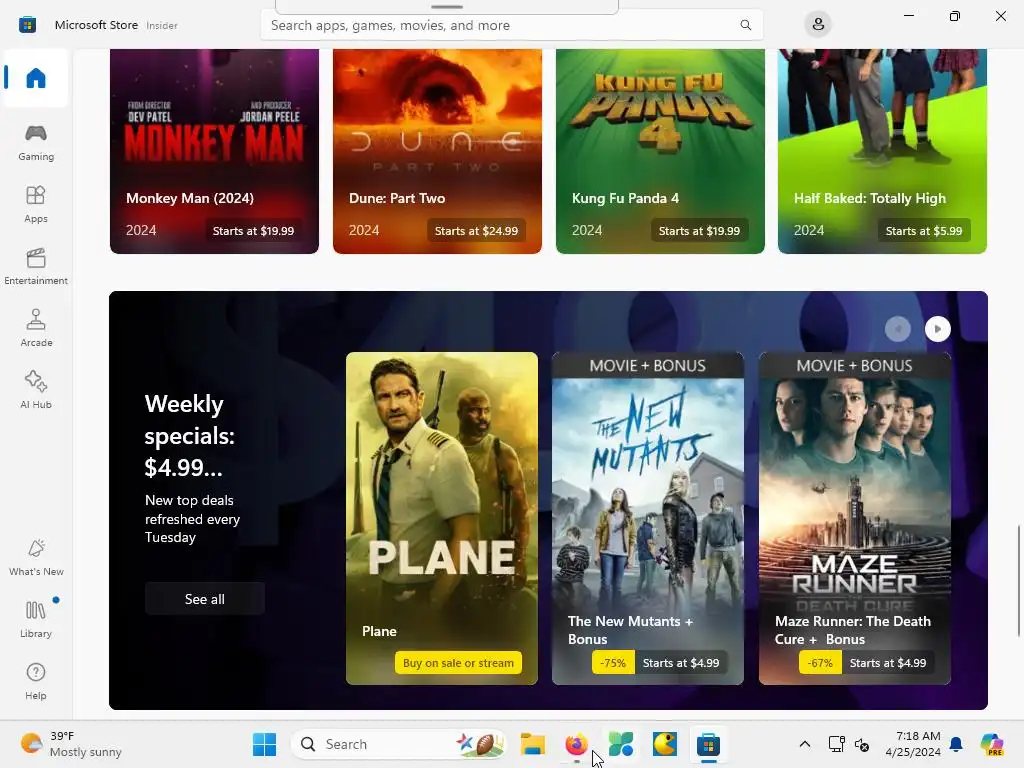Click New Mutants Starts at $4.99
The height and width of the screenshot is (768, 1024).
pyautogui.click(x=680, y=662)
